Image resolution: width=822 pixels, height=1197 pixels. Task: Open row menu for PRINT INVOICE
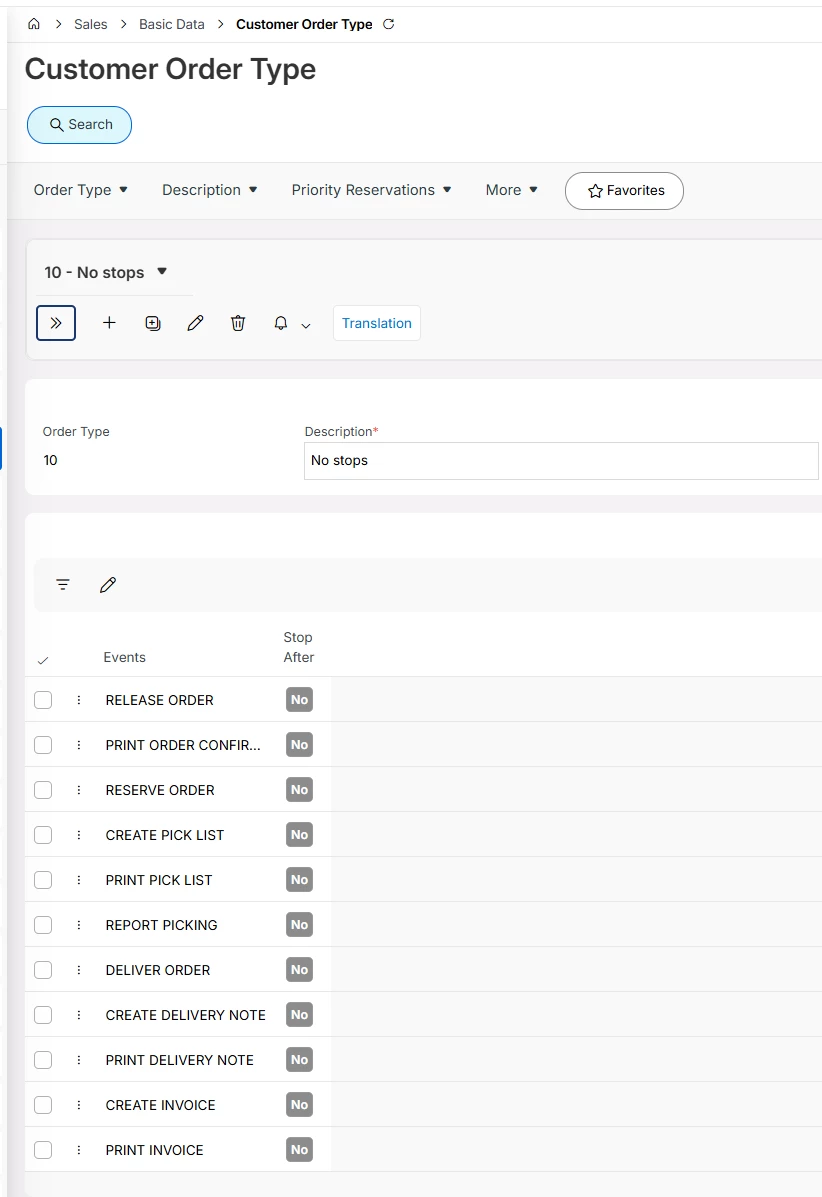pyautogui.click(x=79, y=1150)
